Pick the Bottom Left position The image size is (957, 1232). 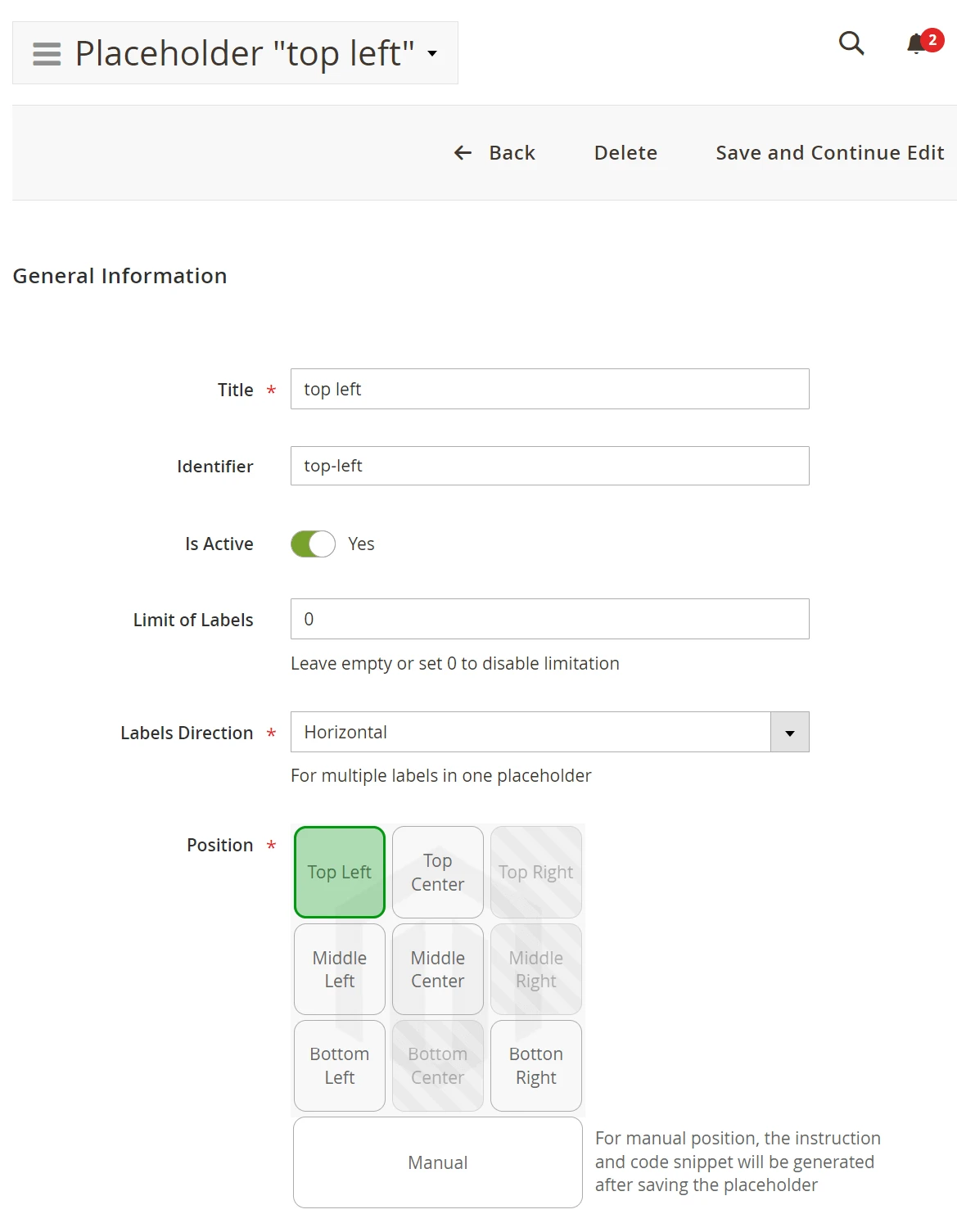[340, 1066]
